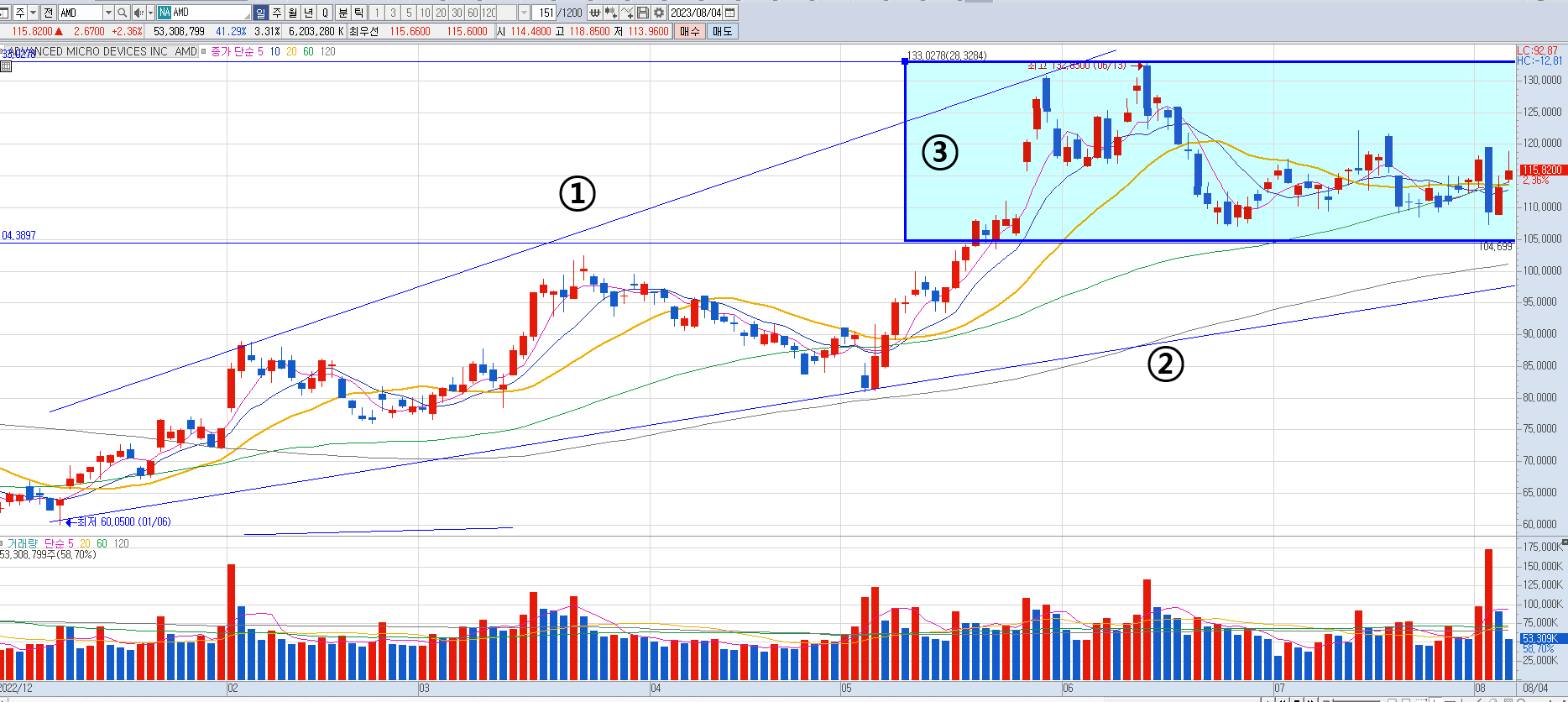Click the 115.8200 current price in quote bar
This screenshot has height=702, width=1568.
(x=32, y=31)
